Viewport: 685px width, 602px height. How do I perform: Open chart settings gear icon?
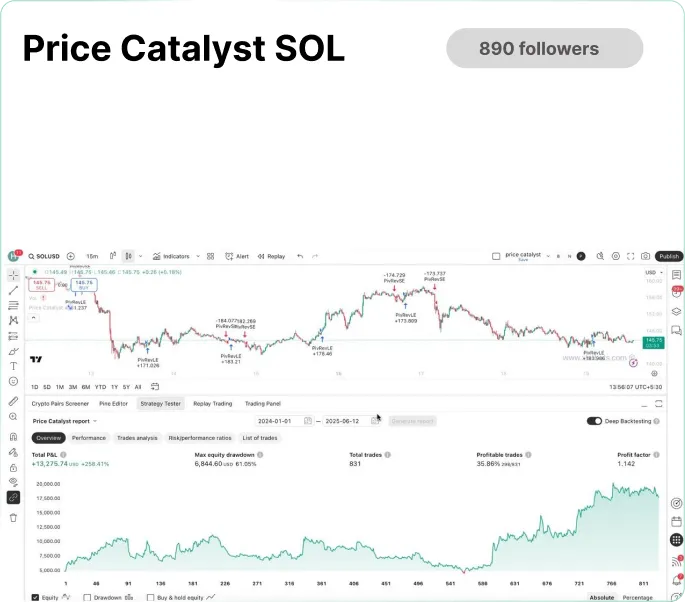click(616, 256)
